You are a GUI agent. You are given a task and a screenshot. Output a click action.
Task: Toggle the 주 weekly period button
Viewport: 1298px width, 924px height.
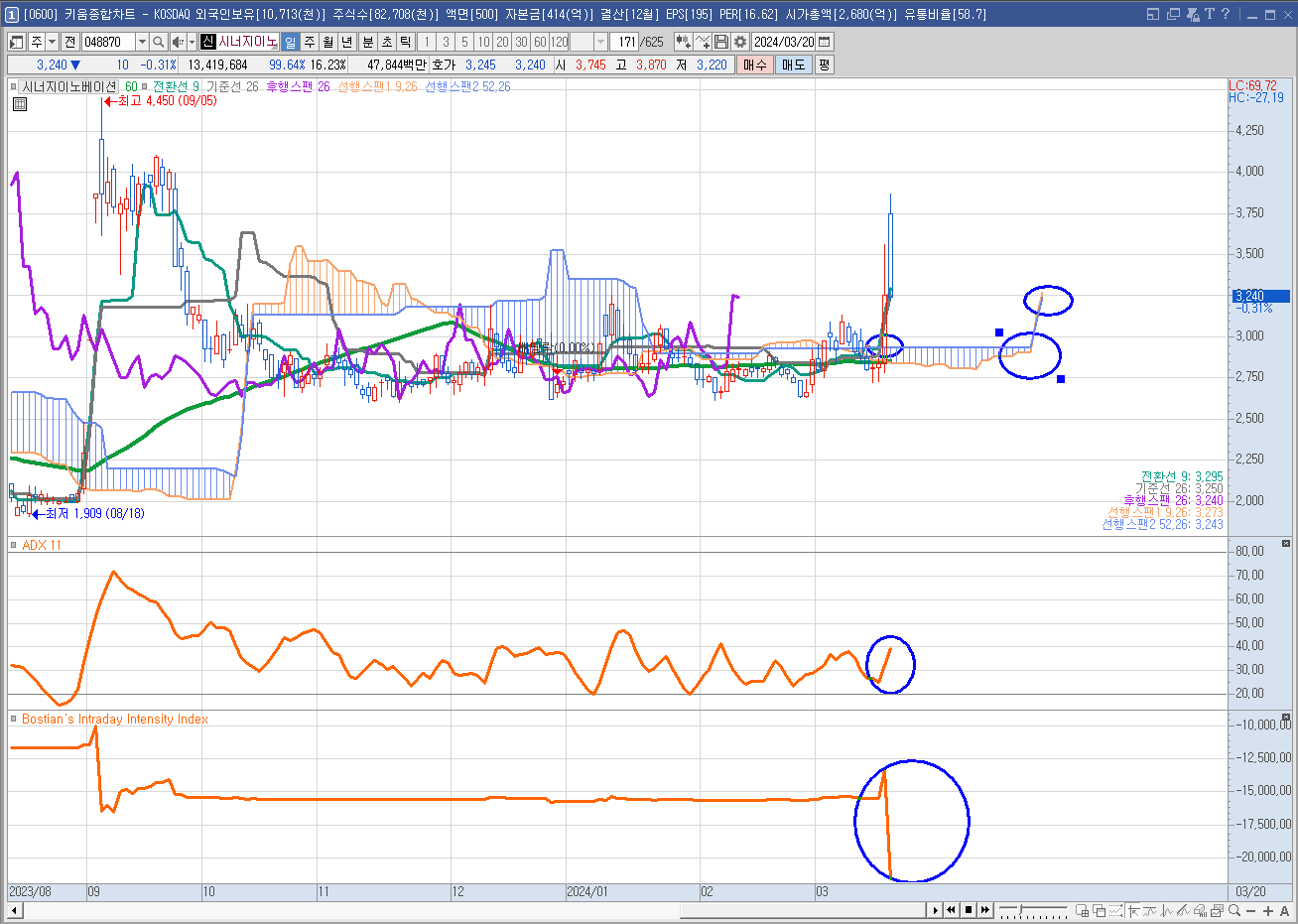310,42
